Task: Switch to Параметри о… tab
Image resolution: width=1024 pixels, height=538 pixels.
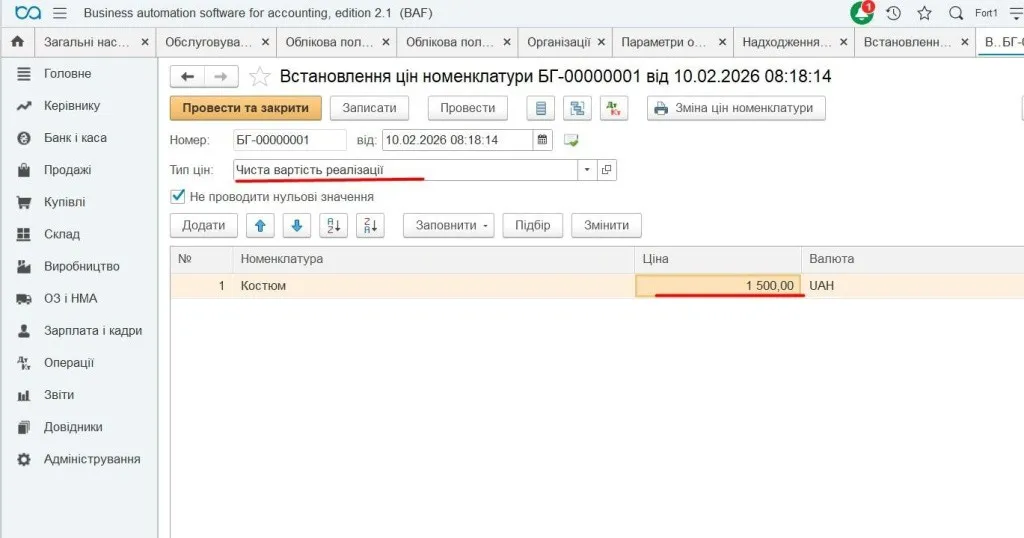Action: (663, 42)
